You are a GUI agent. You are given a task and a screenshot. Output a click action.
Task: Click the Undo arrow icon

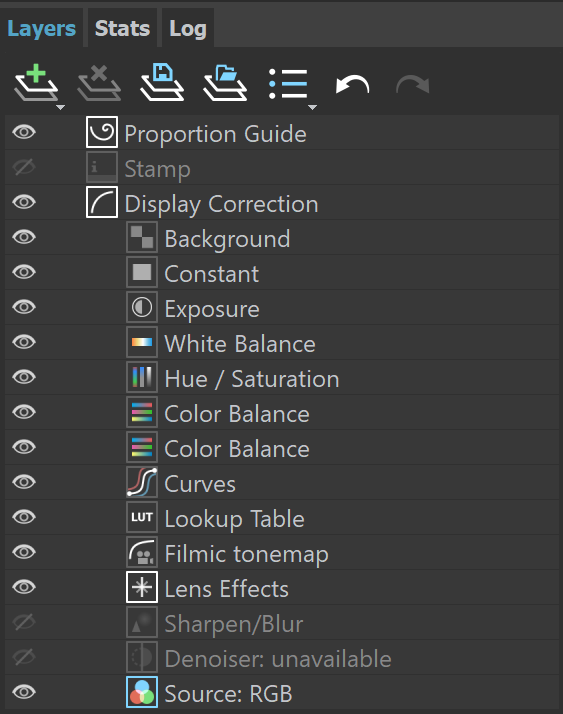[352, 84]
